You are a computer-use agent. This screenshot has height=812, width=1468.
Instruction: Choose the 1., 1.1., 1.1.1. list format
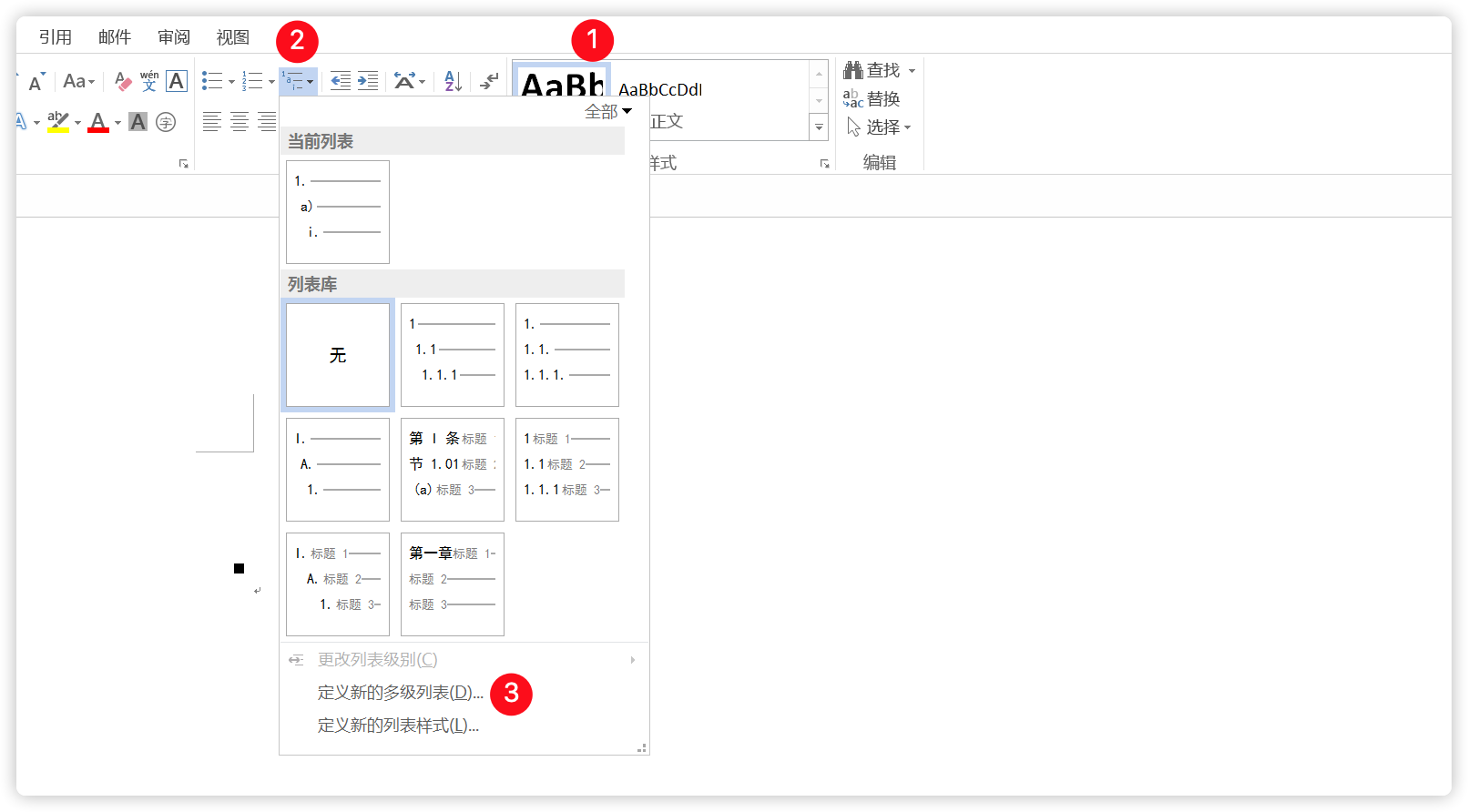(x=567, y=355)
